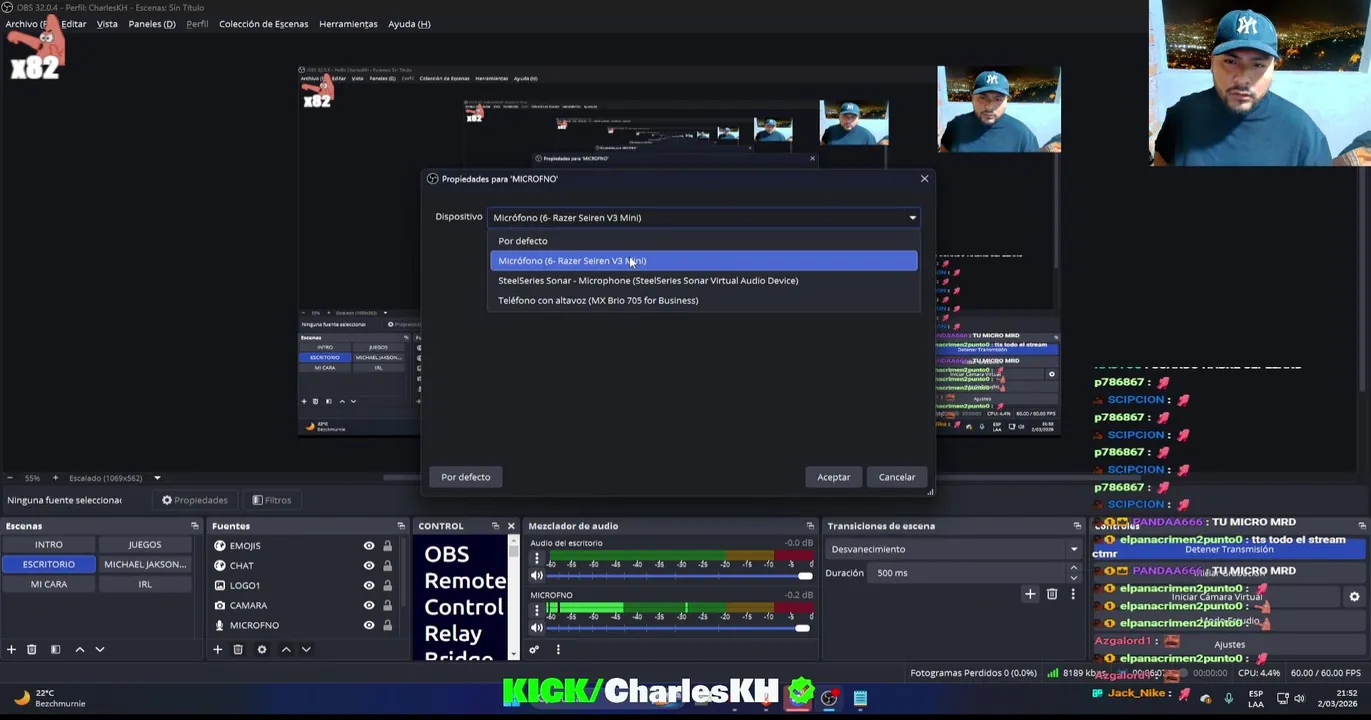Click Aceptar in properties dialog
This screenshot has height=720, width=1371.
pyautogui.click(x=834, y=477)
